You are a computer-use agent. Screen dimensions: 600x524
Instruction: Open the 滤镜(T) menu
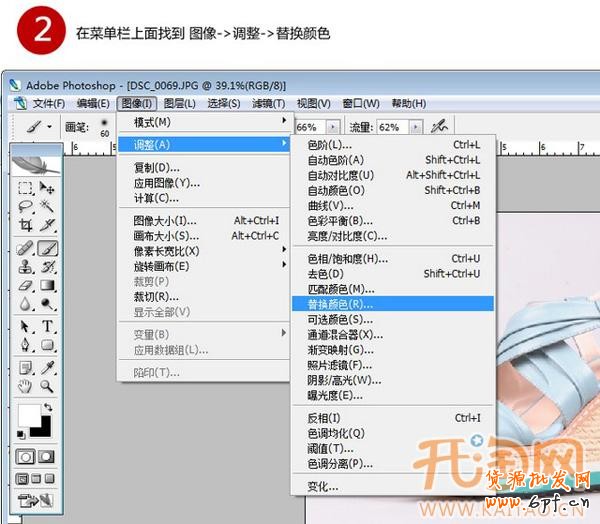[268, 103]
